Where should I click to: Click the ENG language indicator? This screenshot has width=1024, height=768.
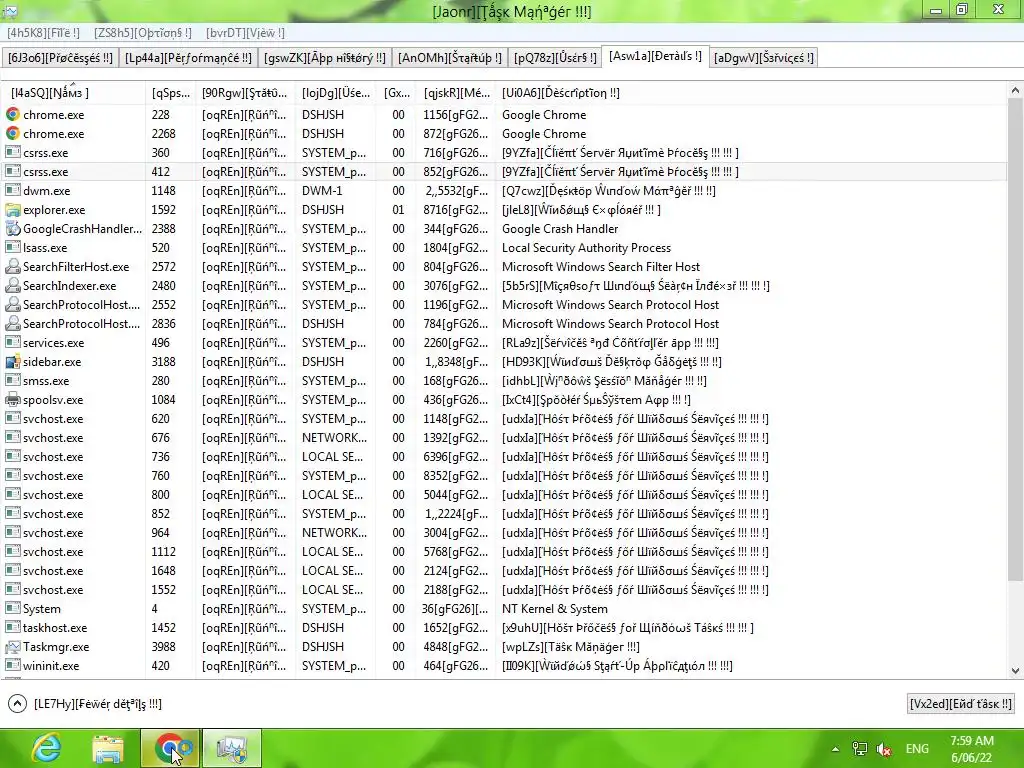[x=917, y=749]
